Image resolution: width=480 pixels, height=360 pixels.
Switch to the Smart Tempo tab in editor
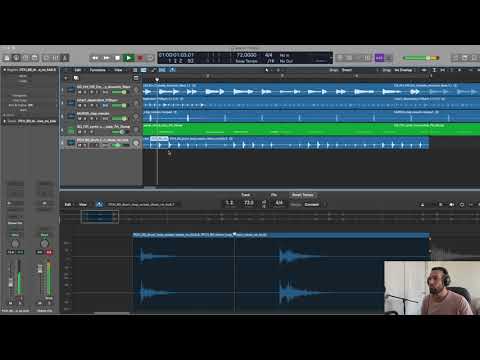pos(303,195)
